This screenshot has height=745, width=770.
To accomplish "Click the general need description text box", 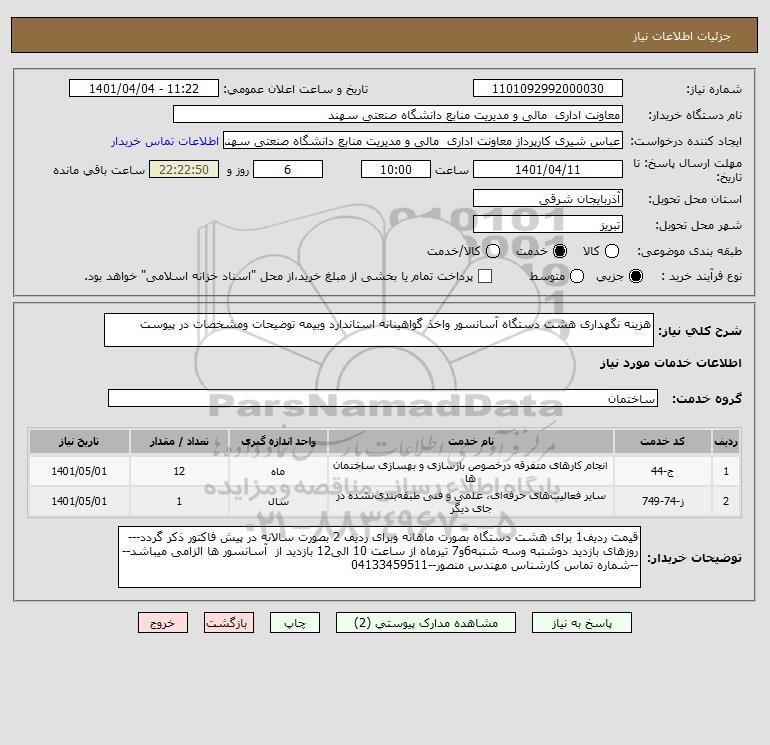I will click(x=379, y=330).
